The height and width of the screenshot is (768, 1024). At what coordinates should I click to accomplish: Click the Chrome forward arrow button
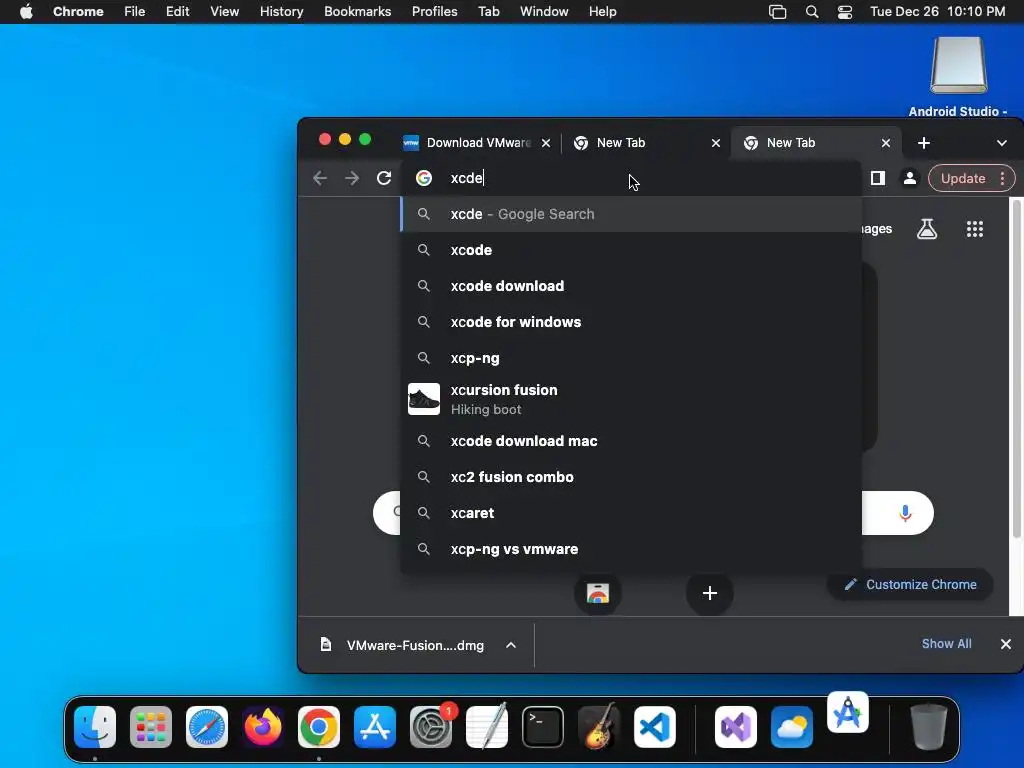[351, 178]
